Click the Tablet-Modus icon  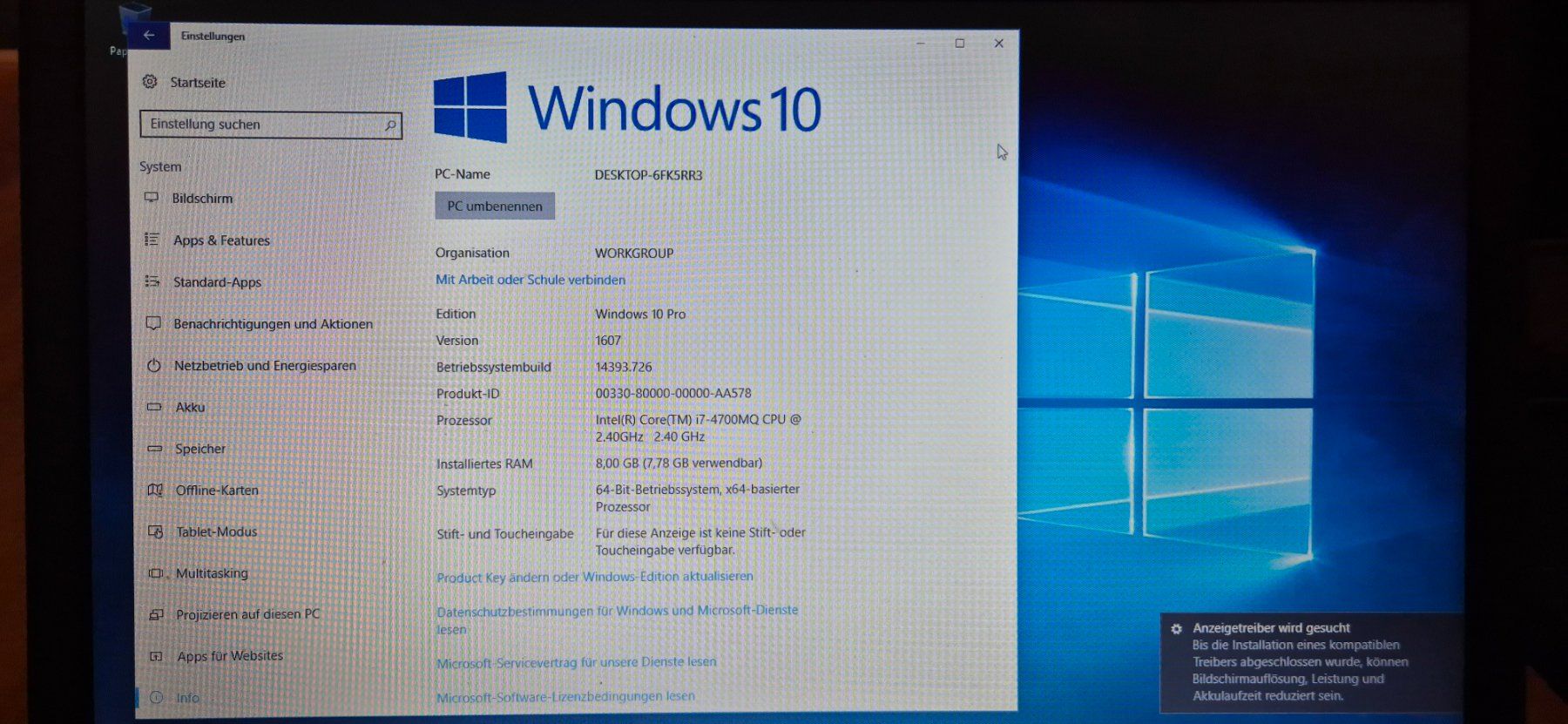coord(156,531)
